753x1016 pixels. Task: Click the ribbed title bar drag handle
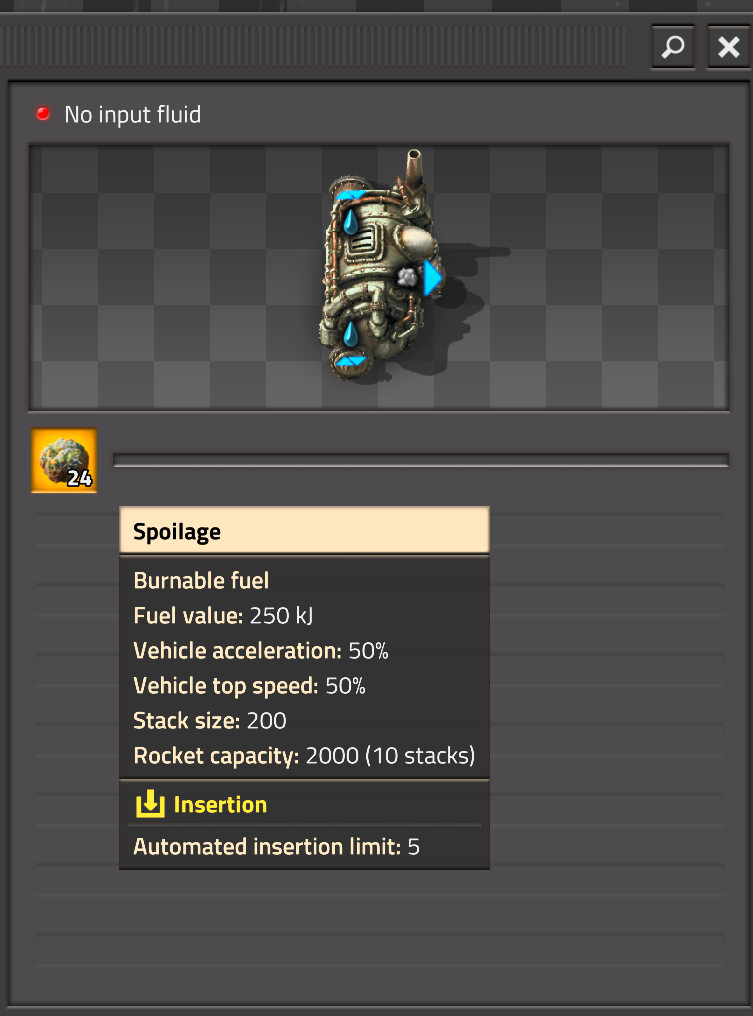(x=313, y=47)
